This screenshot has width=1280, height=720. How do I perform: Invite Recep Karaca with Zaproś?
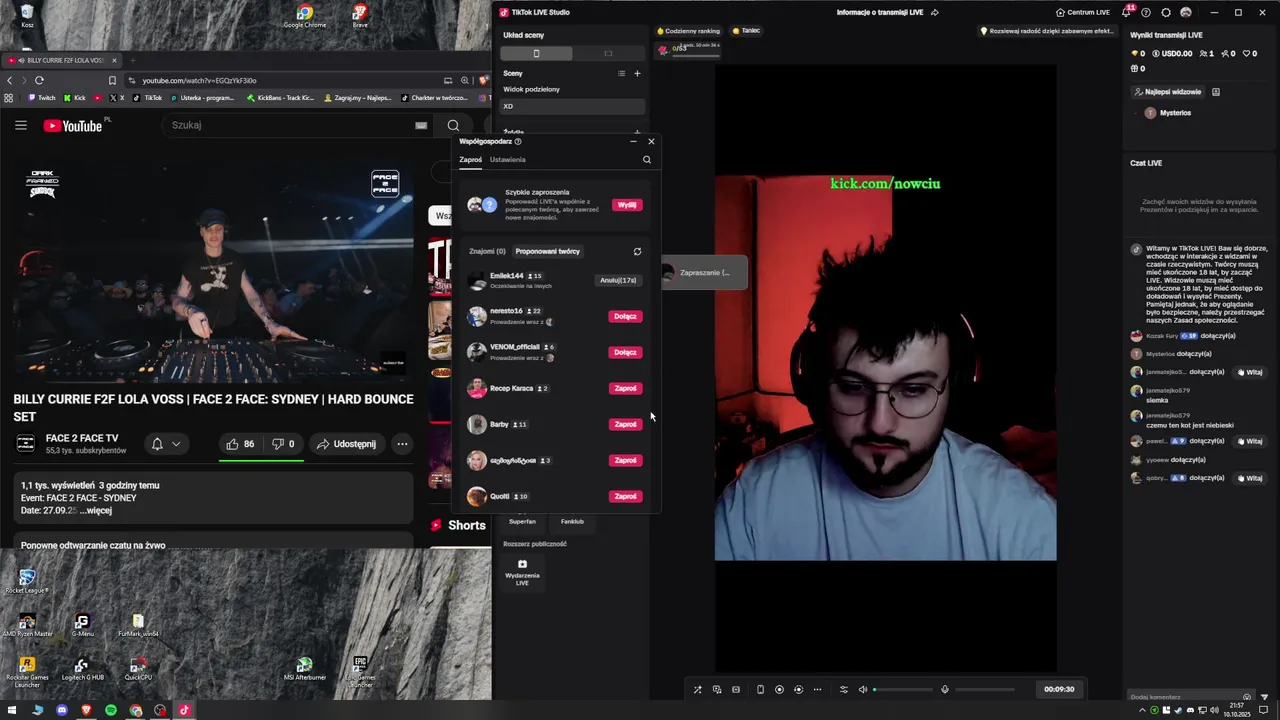[625, 388]
